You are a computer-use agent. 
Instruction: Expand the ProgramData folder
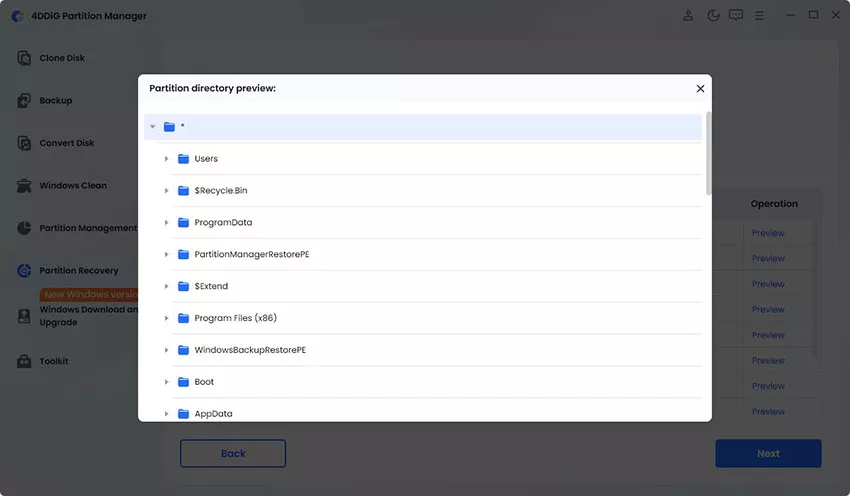(x=166, y=223)
